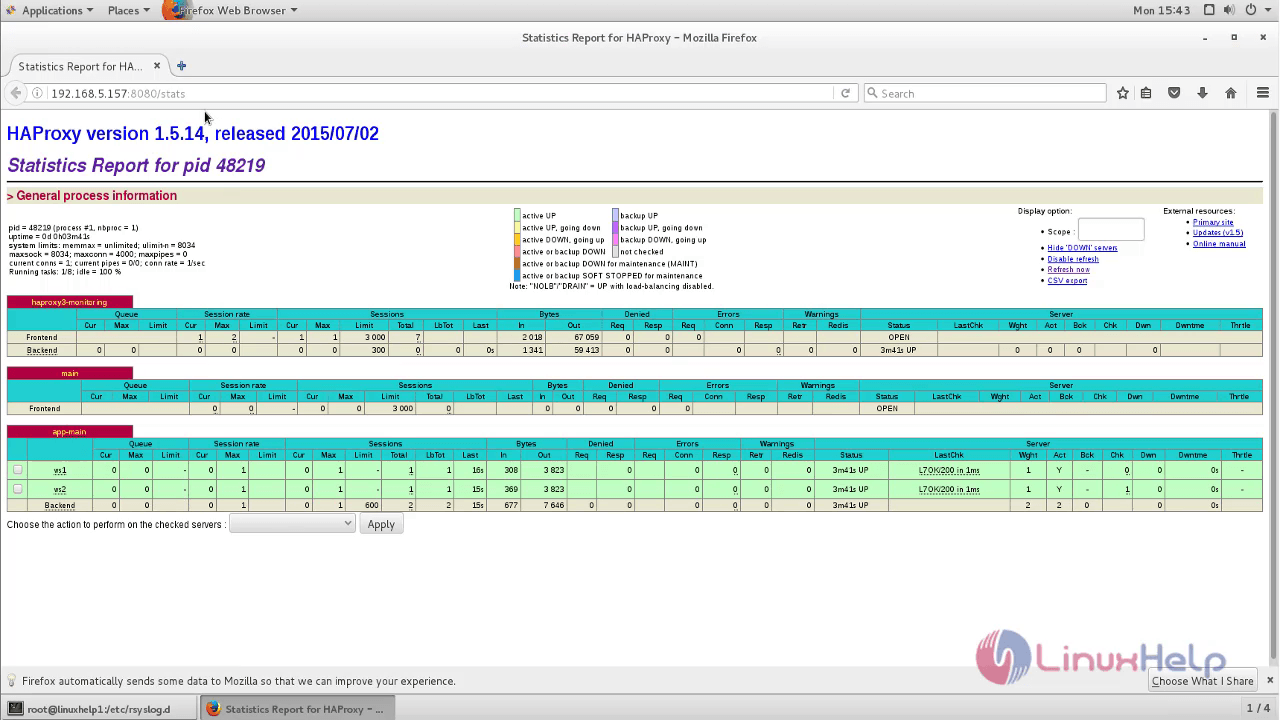Click the volume icon in the top panel
Image resolution: width=1280 pixels, height=720 pixels.
pos(1230,10)
